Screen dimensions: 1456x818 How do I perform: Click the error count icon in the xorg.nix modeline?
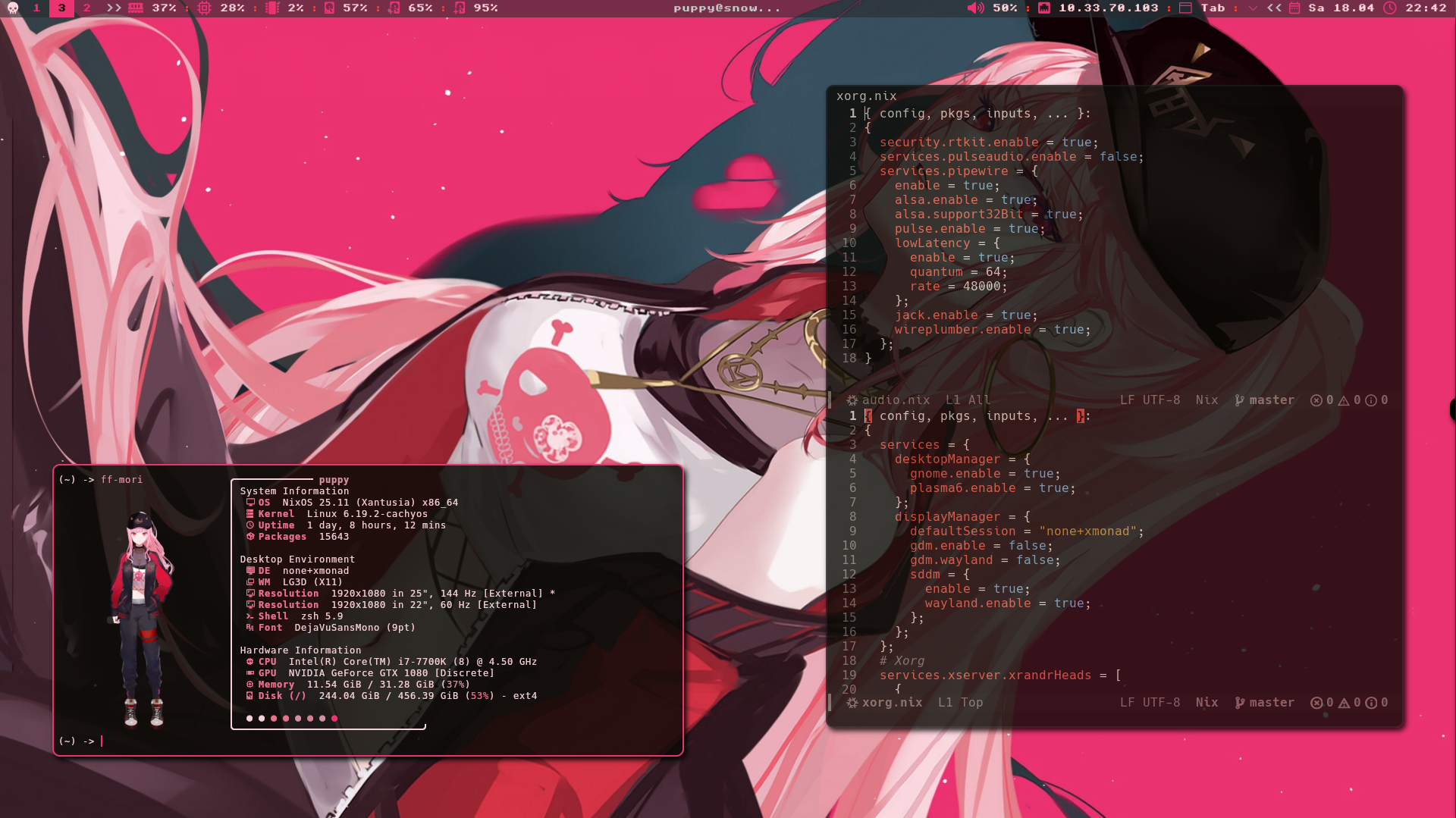[1316, 703]
